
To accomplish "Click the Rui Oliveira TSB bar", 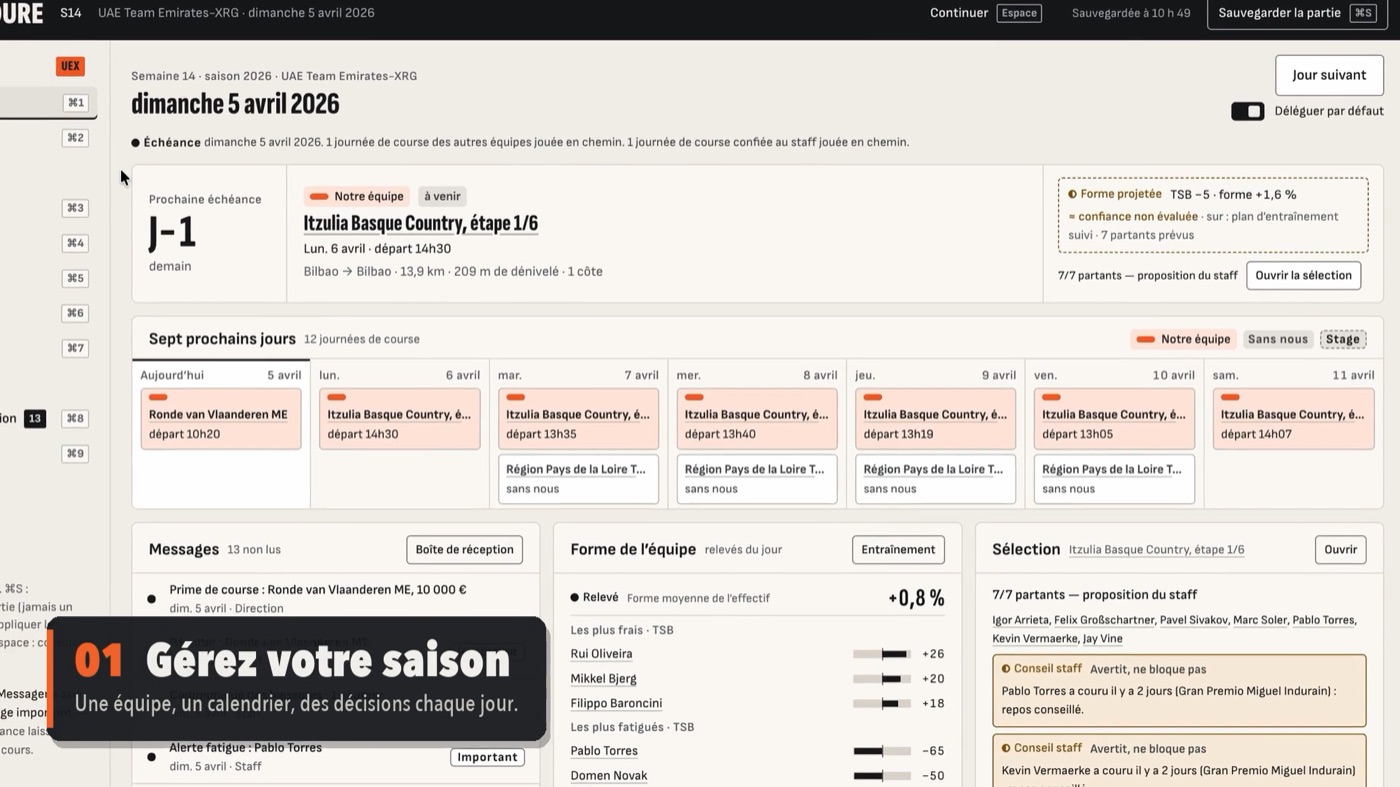I will pos(882,654).
